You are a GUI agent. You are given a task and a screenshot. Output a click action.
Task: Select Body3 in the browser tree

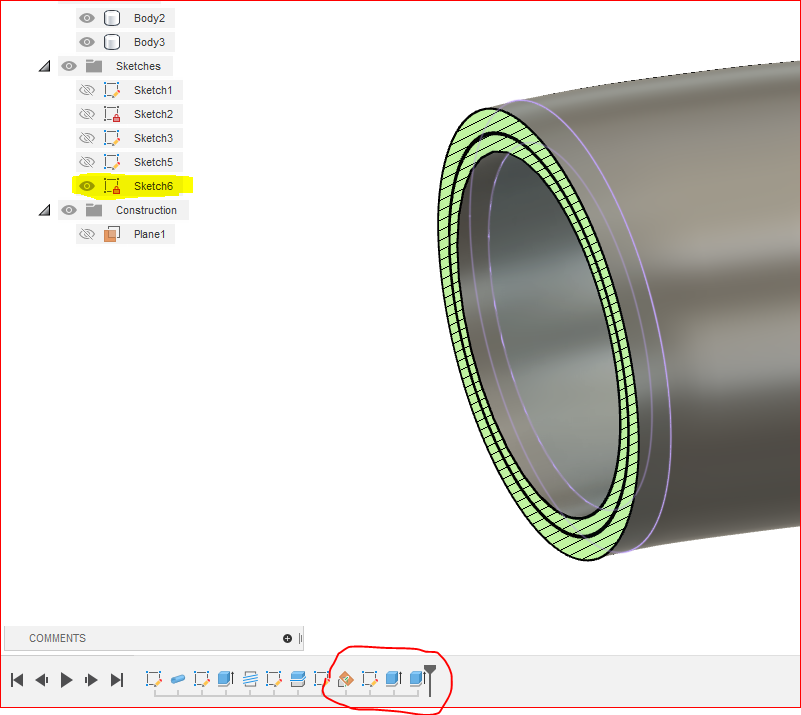(x=149, y=41)
